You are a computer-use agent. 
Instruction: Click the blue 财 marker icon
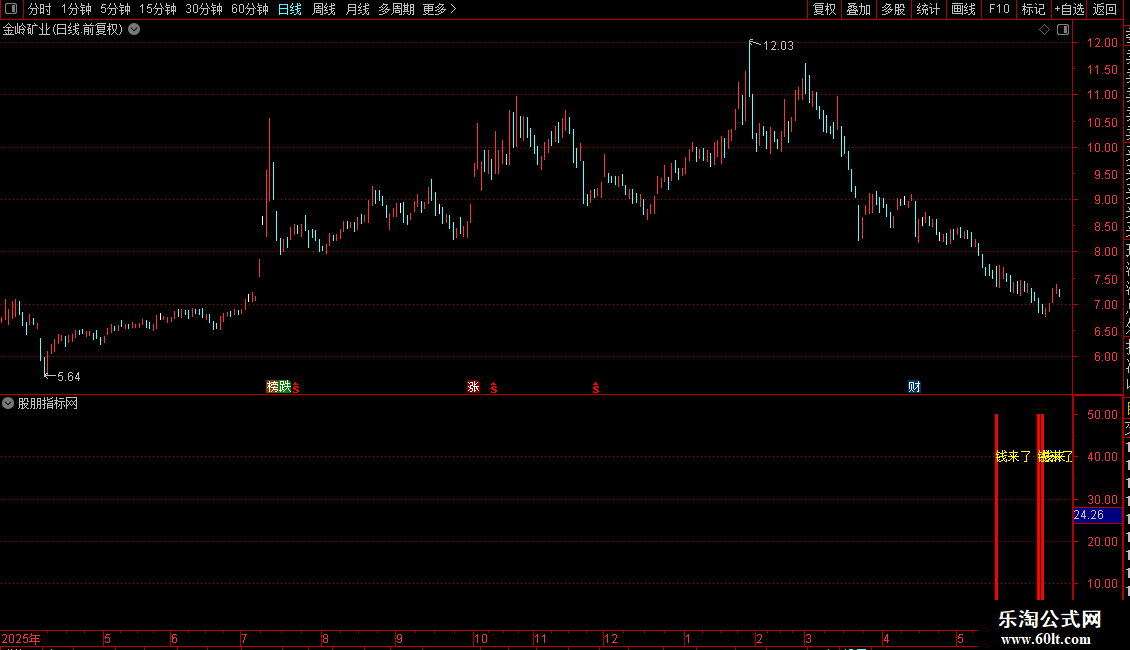915,387
